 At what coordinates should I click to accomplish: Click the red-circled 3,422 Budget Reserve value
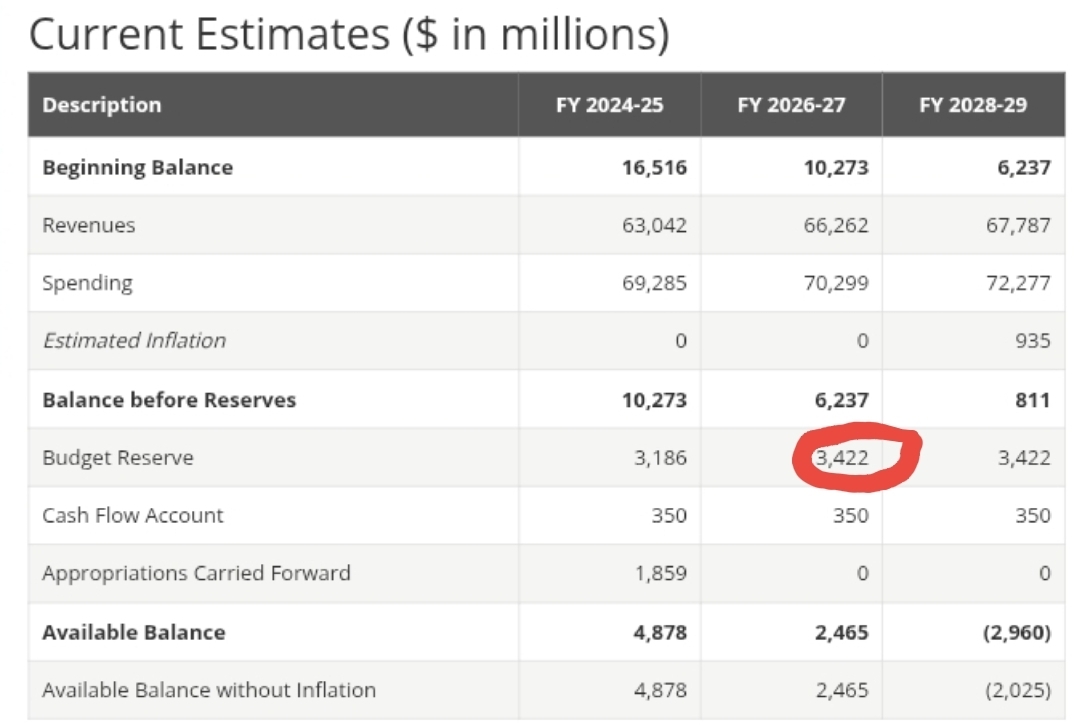click(x=842, y=458)
